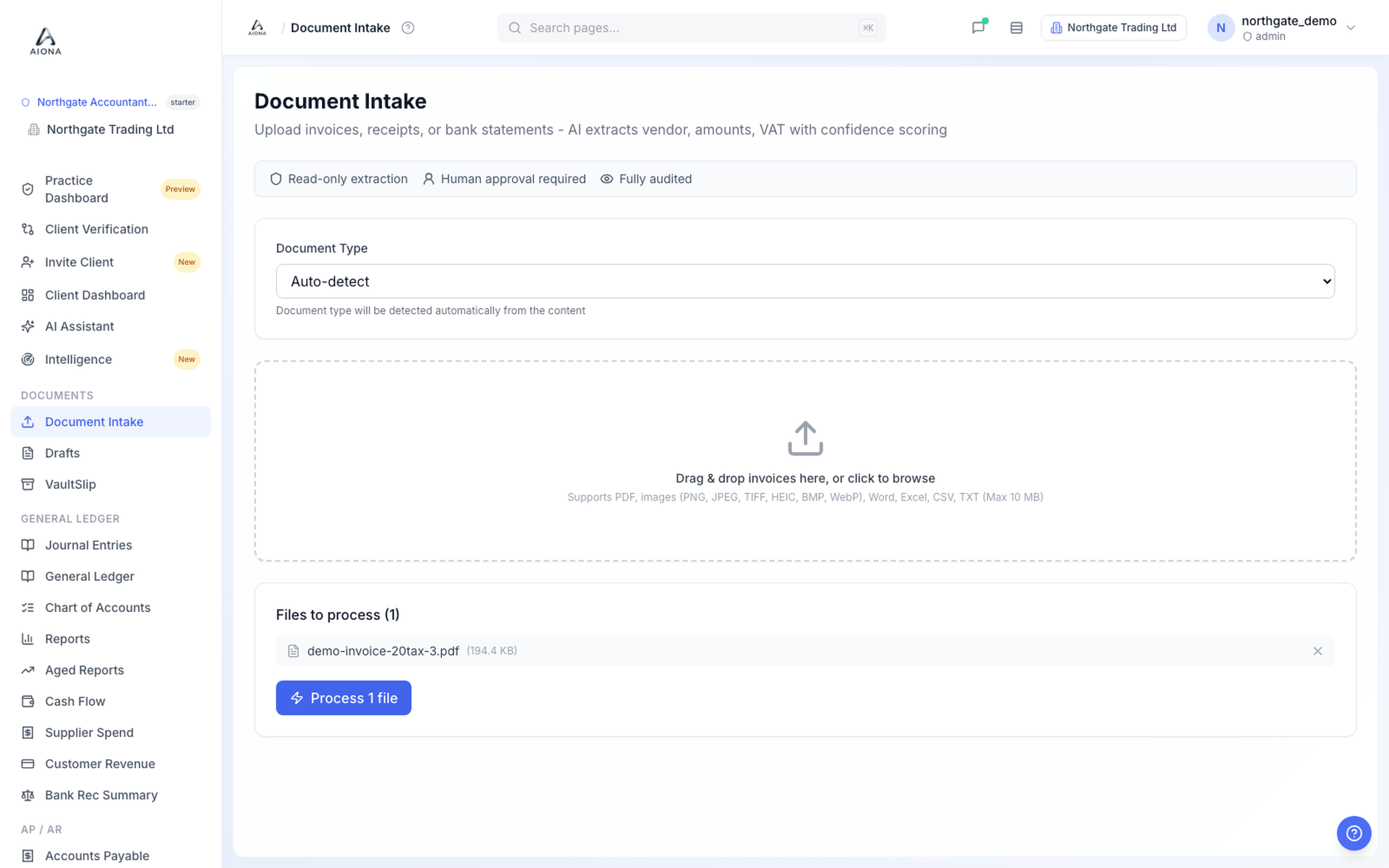
Task: Launch the AI Assistant
Action: [x=110, y=326]
